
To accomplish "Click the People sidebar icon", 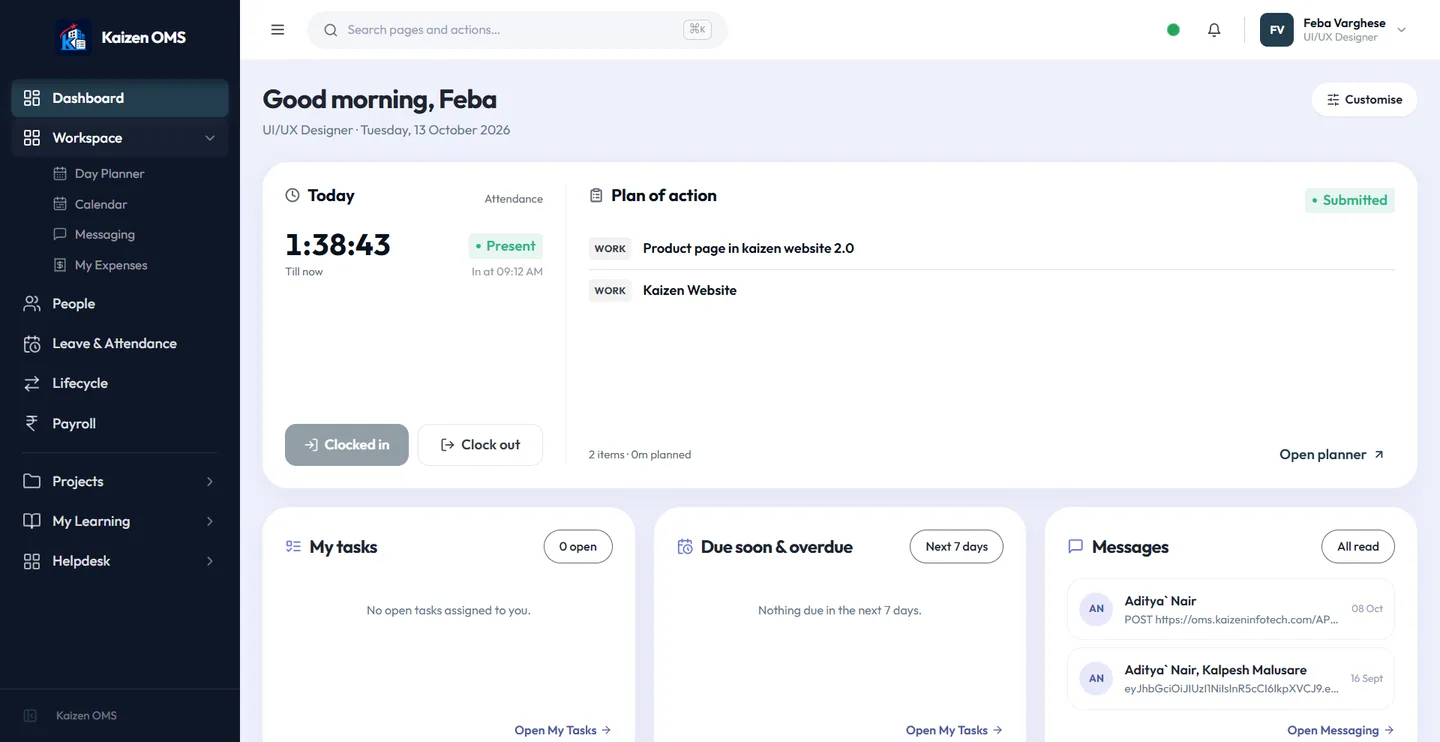I will [x=32, y=304].
